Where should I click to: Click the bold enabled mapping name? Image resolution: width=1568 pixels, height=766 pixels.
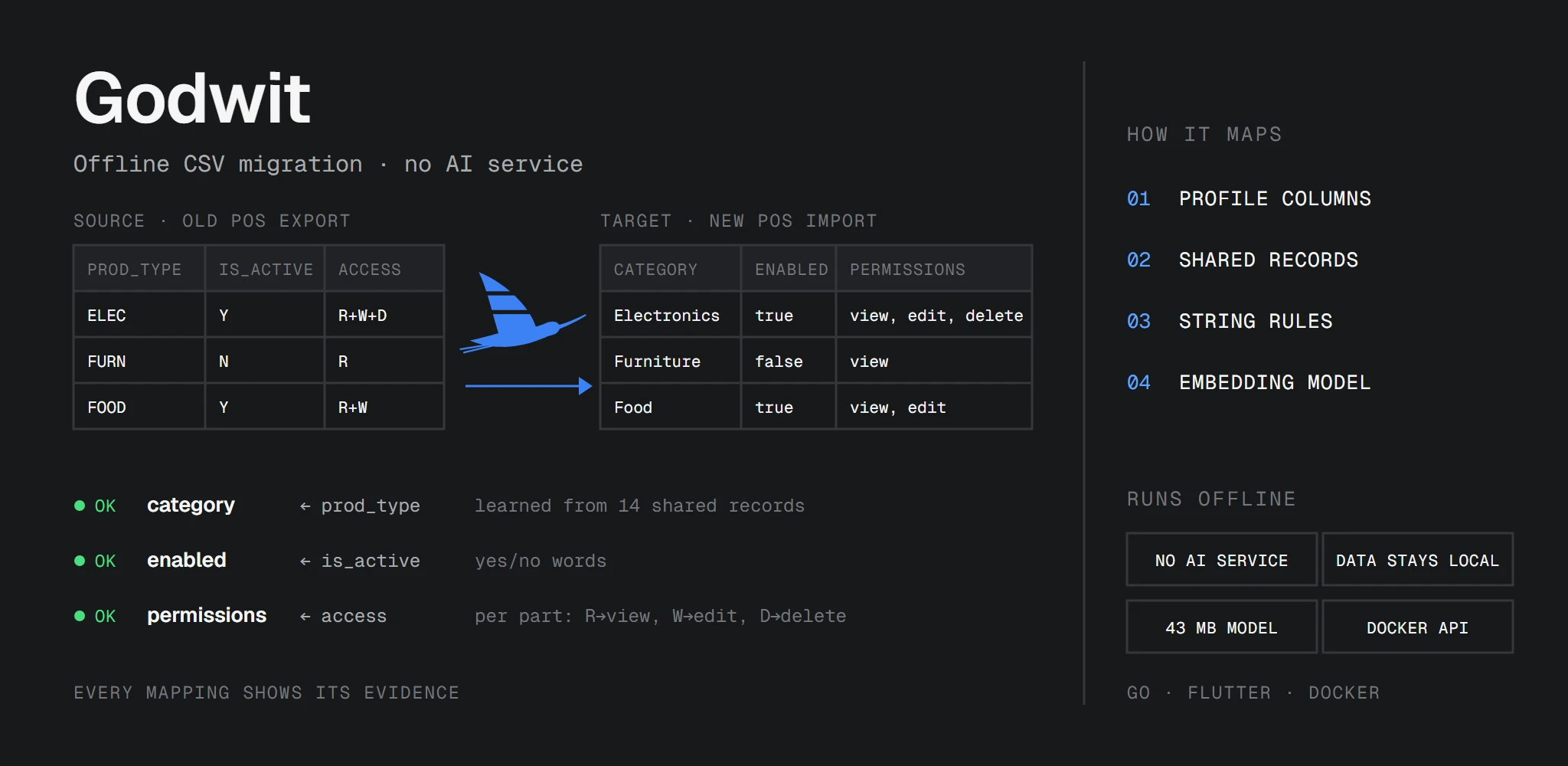click(187, 560)
